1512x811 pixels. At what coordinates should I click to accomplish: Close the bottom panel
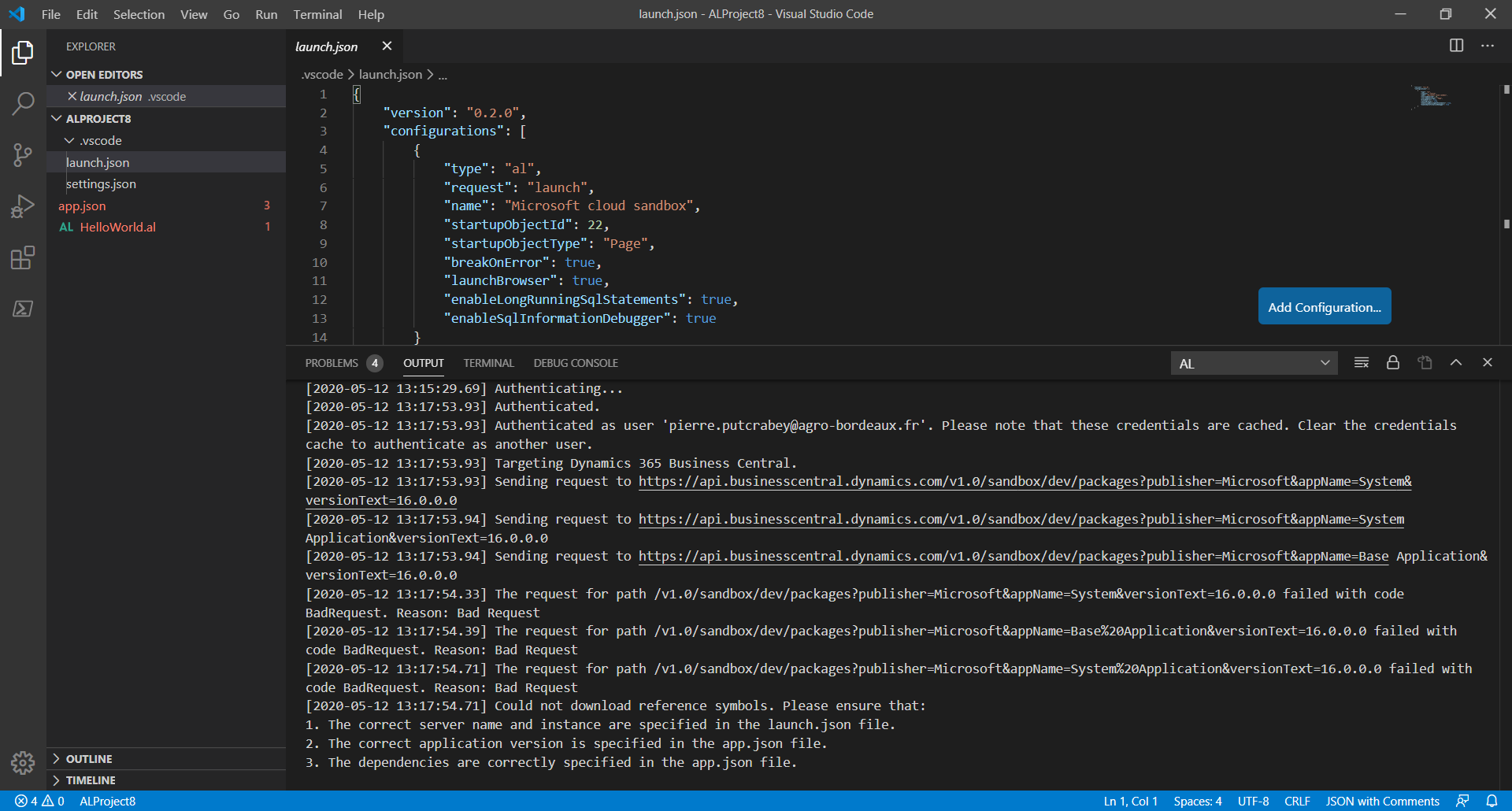pyautogui.click(x=1488, y=363)
